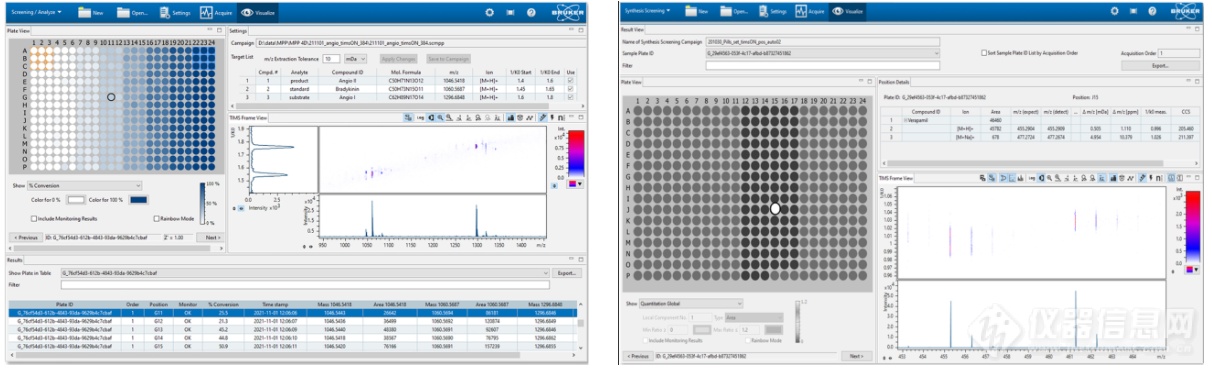
Task: Open gear options in left window header
Action: pyautogui.click(x=489, y=13)
